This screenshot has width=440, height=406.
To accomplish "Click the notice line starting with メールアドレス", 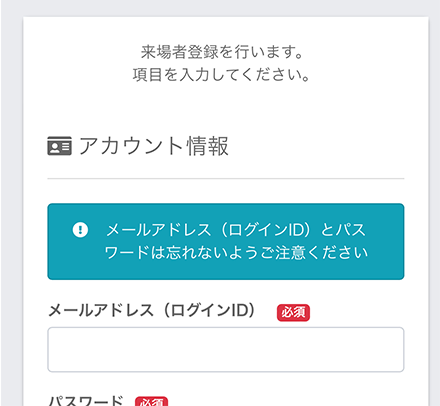I will pyautogui.click(x=236, y=230).
